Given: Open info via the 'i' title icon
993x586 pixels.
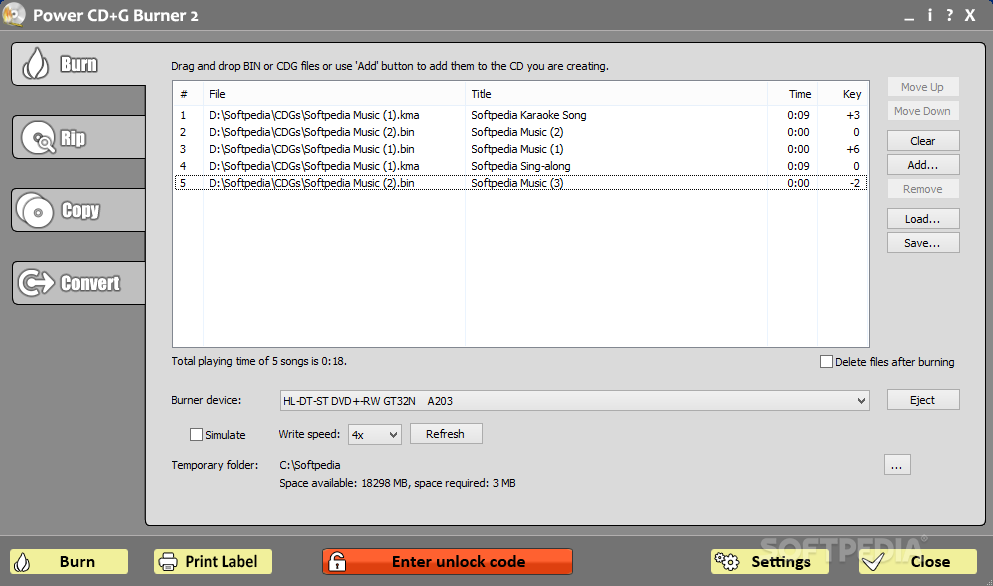Looking at the screenshot, I should [930, 15].
